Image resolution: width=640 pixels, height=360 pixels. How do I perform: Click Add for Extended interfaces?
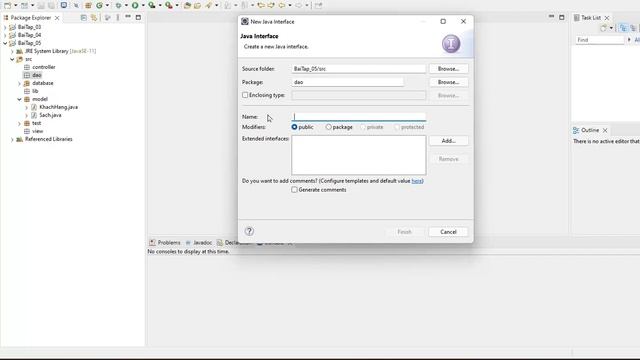pos(448,141)
